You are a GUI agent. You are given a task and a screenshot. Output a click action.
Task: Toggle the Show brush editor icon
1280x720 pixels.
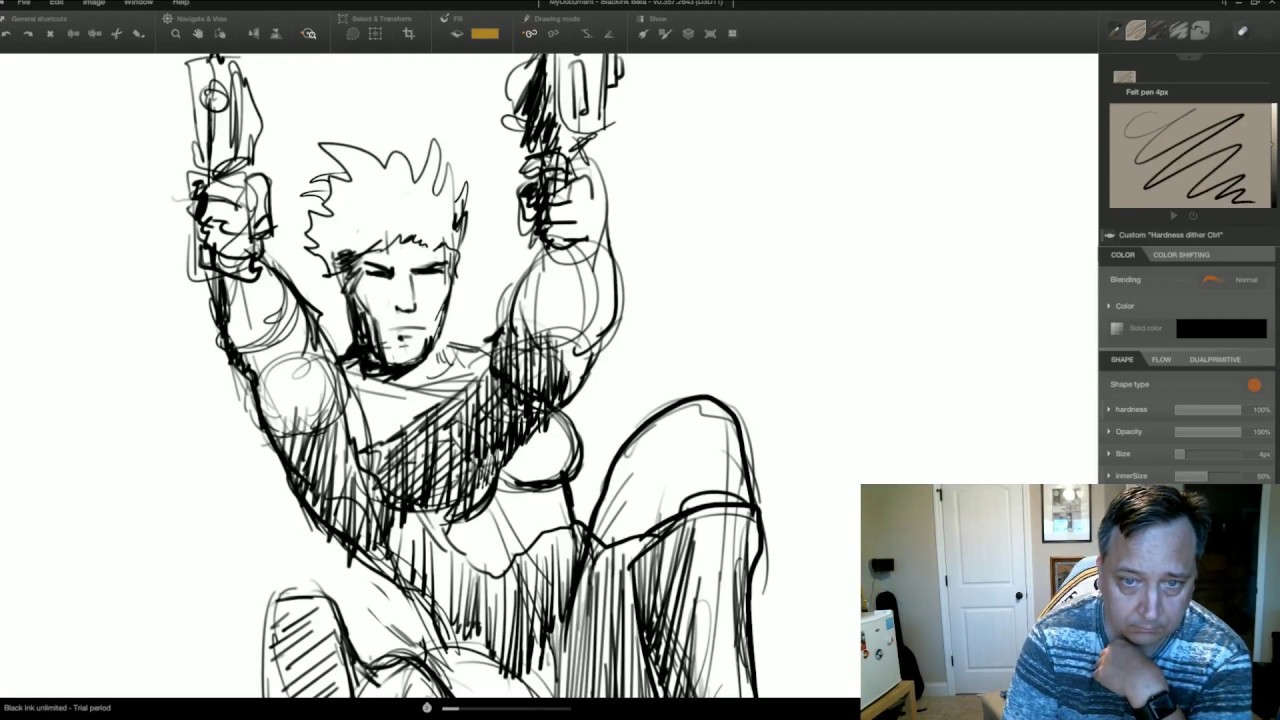pyautogui.click(x=665, y=34)
